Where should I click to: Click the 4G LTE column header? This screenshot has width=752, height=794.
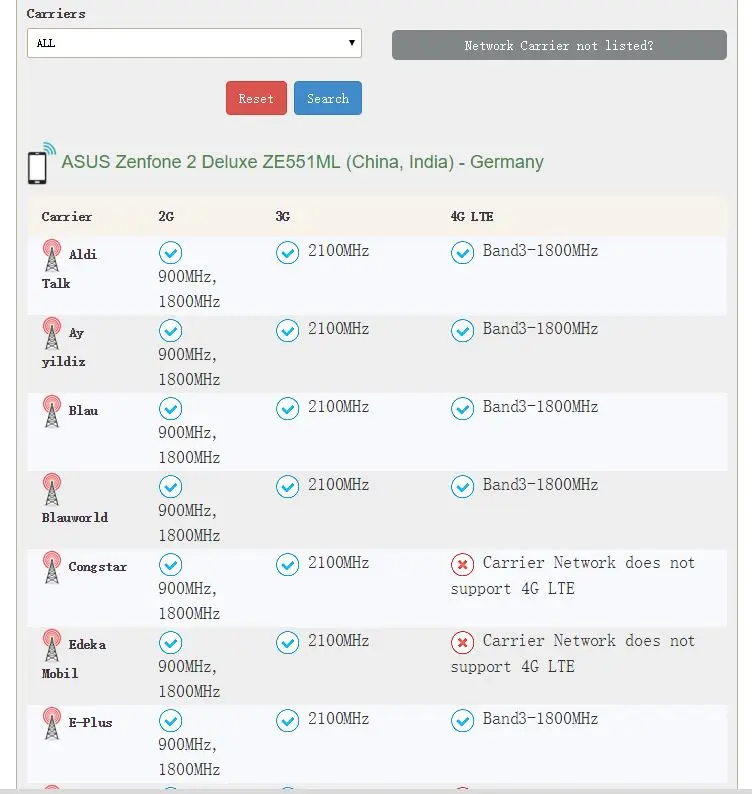(x=472, y=217)
